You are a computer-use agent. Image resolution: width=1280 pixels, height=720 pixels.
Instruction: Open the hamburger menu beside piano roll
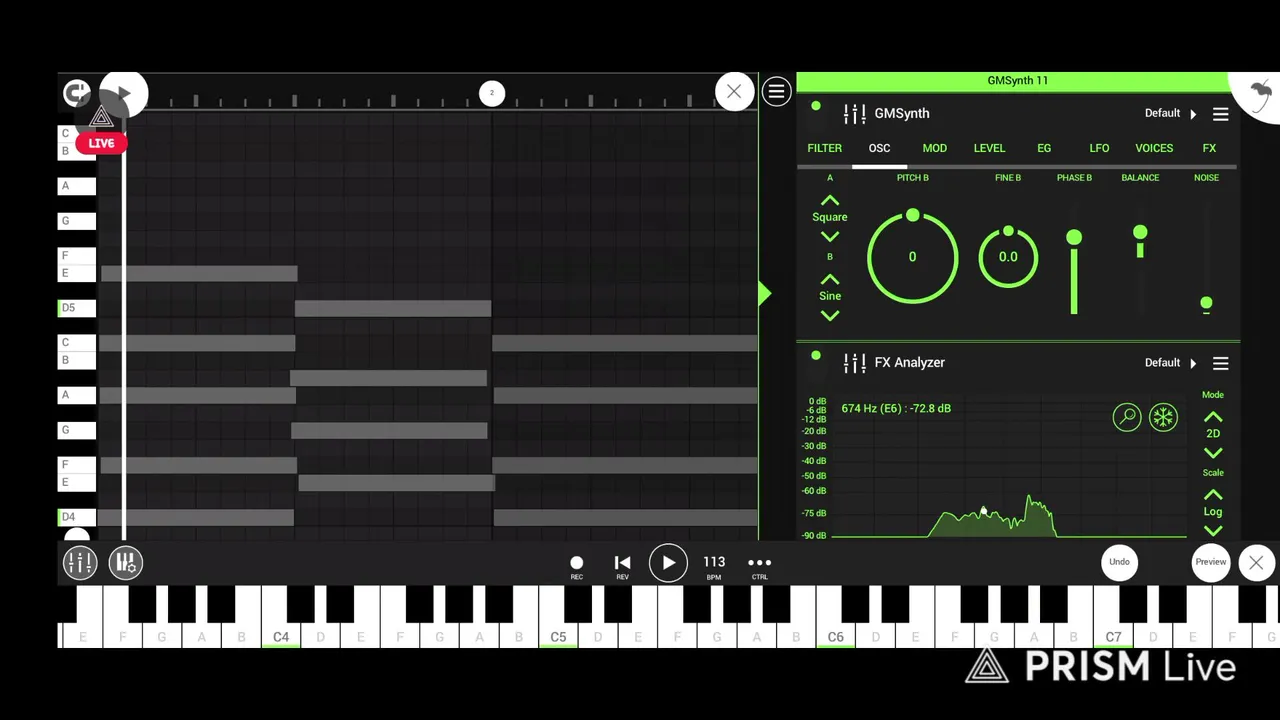tap(777, 92)
